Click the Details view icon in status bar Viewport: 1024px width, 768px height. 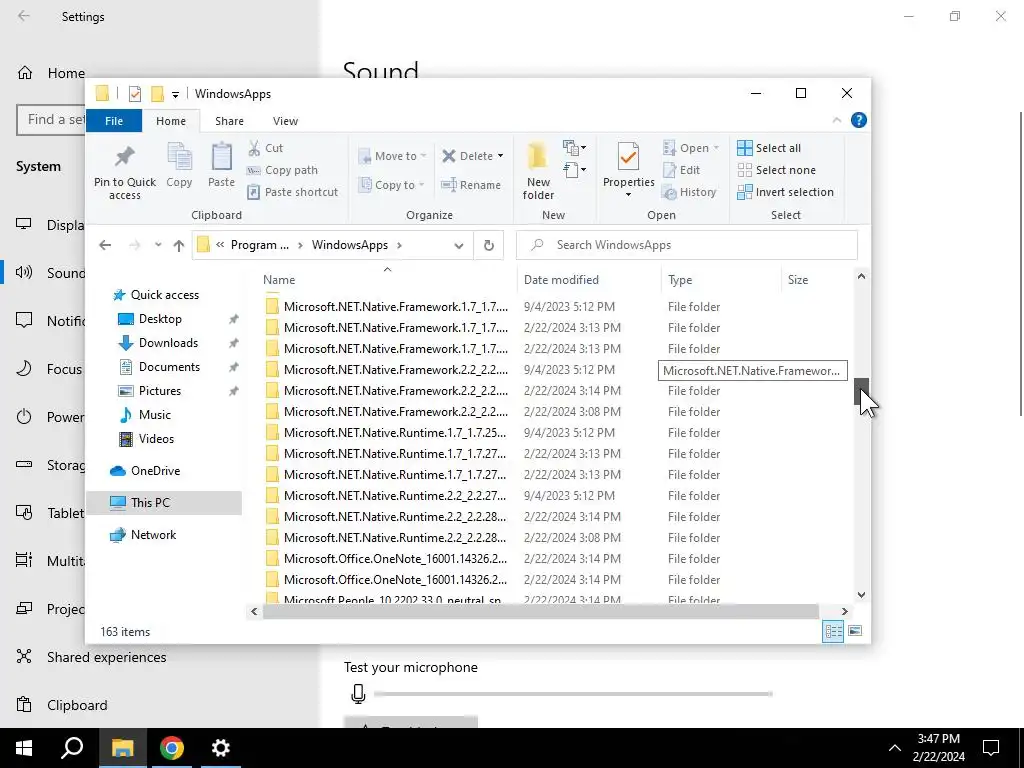(x=833, y=632)
